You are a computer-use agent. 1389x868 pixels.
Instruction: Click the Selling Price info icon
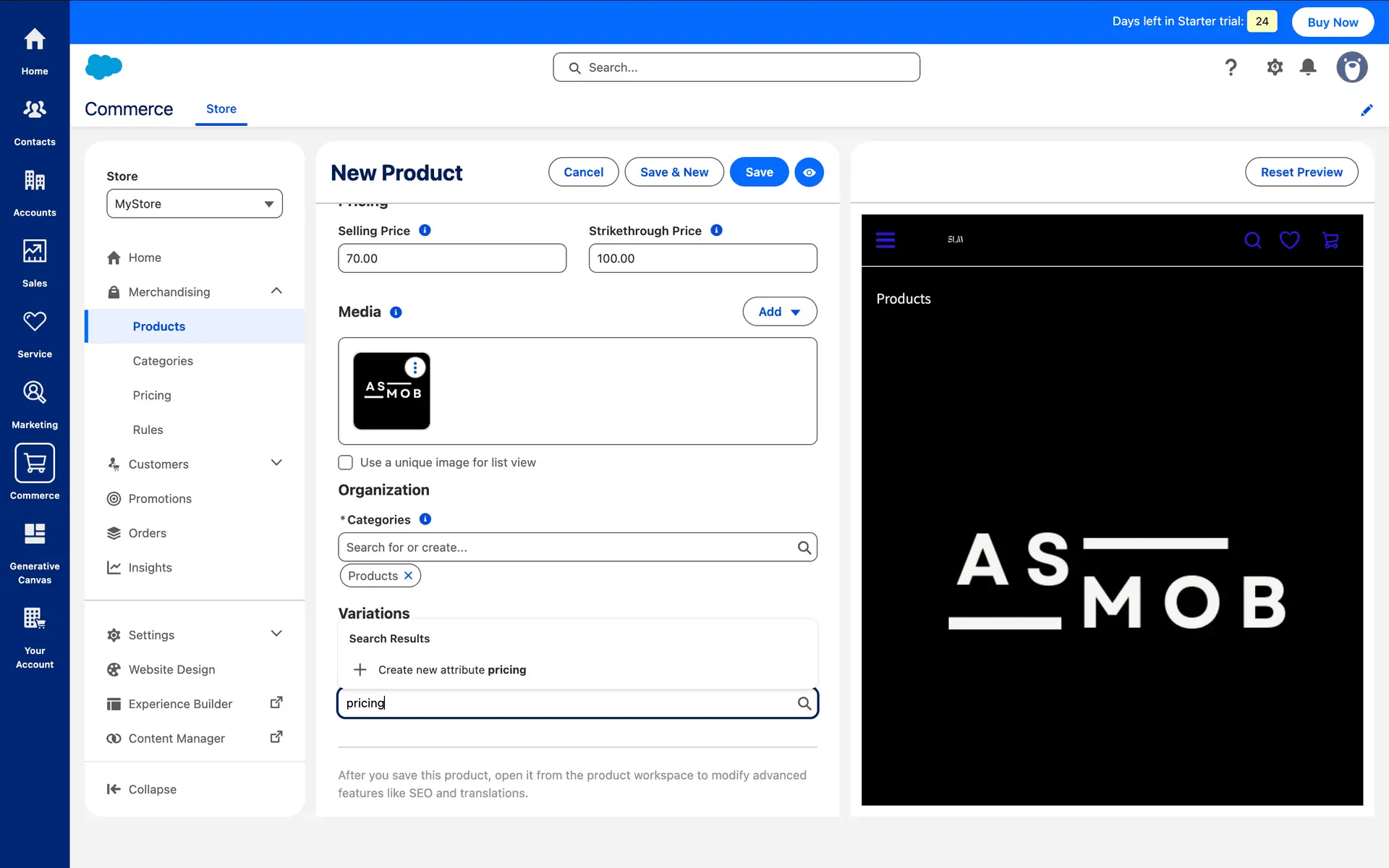425,230
